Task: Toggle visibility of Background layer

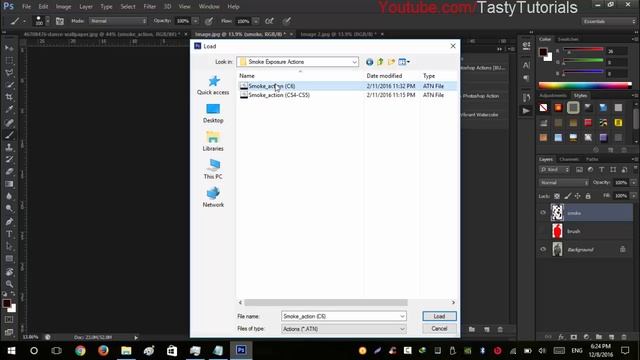Action: coord(543,249)
